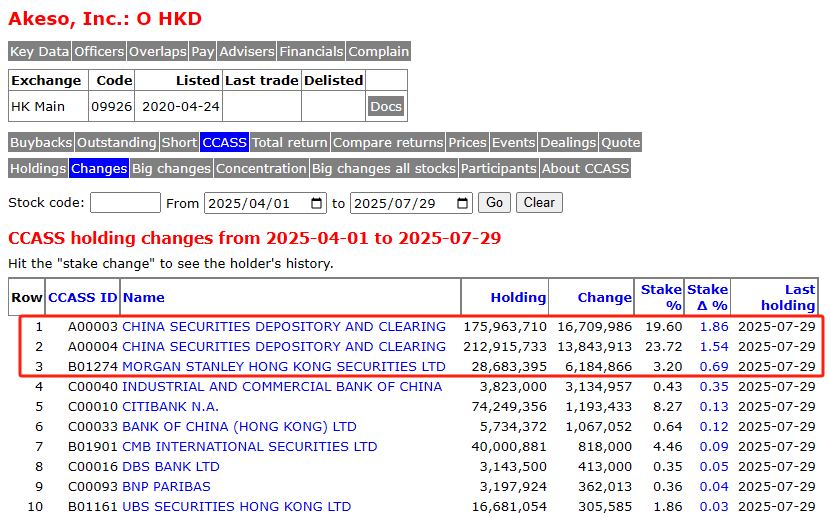830x517 pixels.
Task: Click stake change 1.86 for row 1
Action: pyautogui.click(x=714, y=326)
